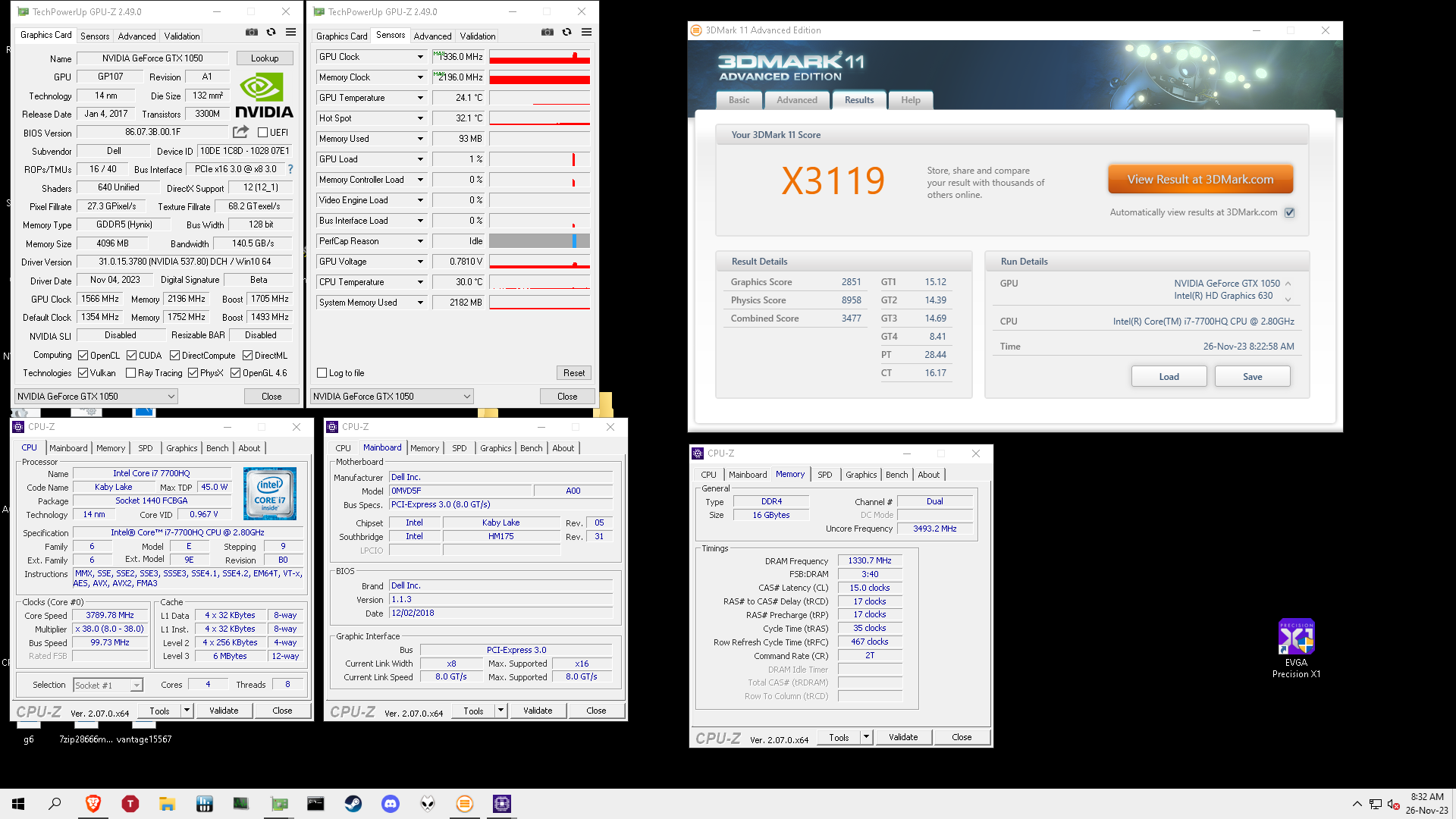Click GPU Clock sensor graph
This screenshot has height=819, width=1456.
540,57
